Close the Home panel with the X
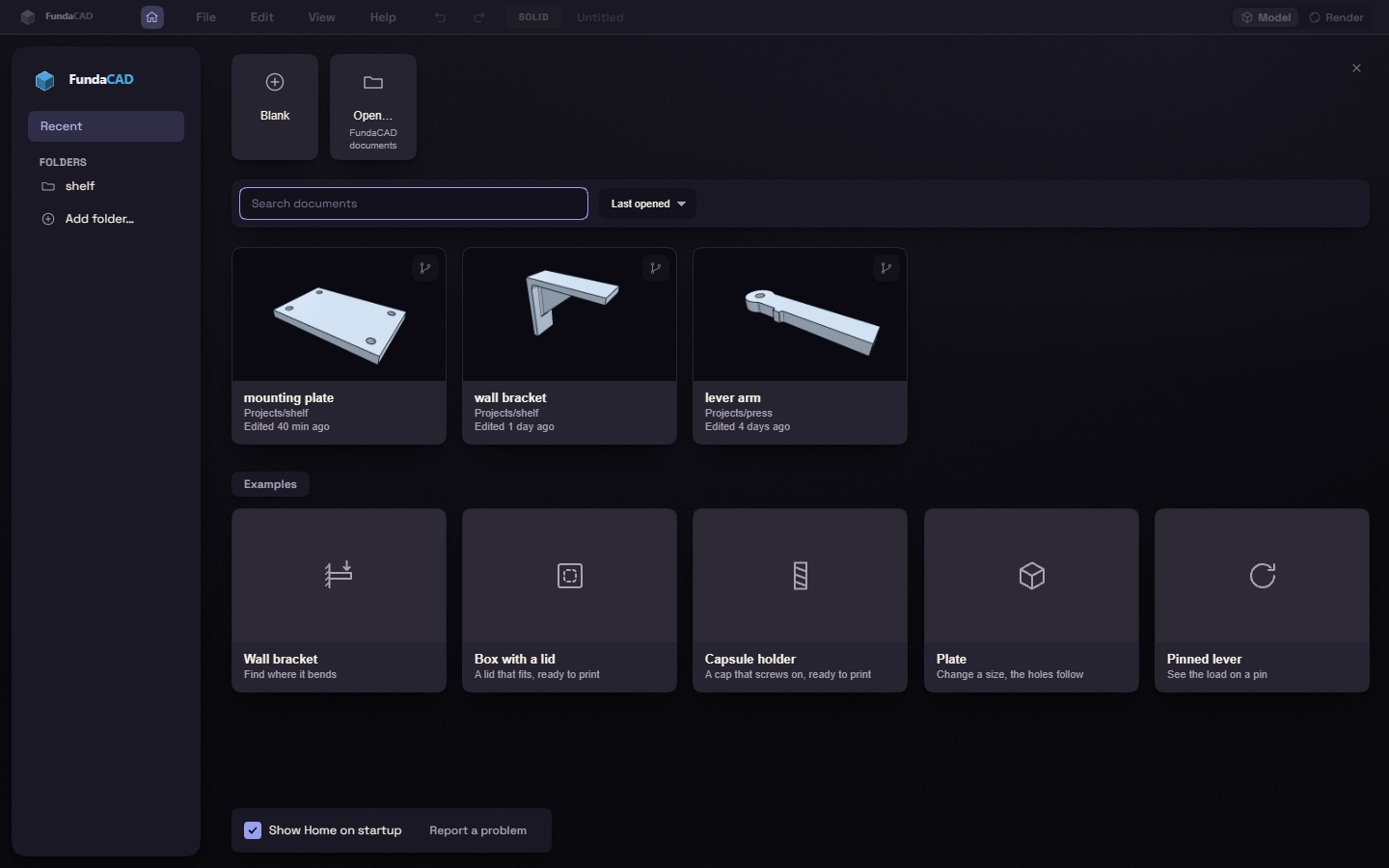1389x868 pixels. click(1356, 68)
